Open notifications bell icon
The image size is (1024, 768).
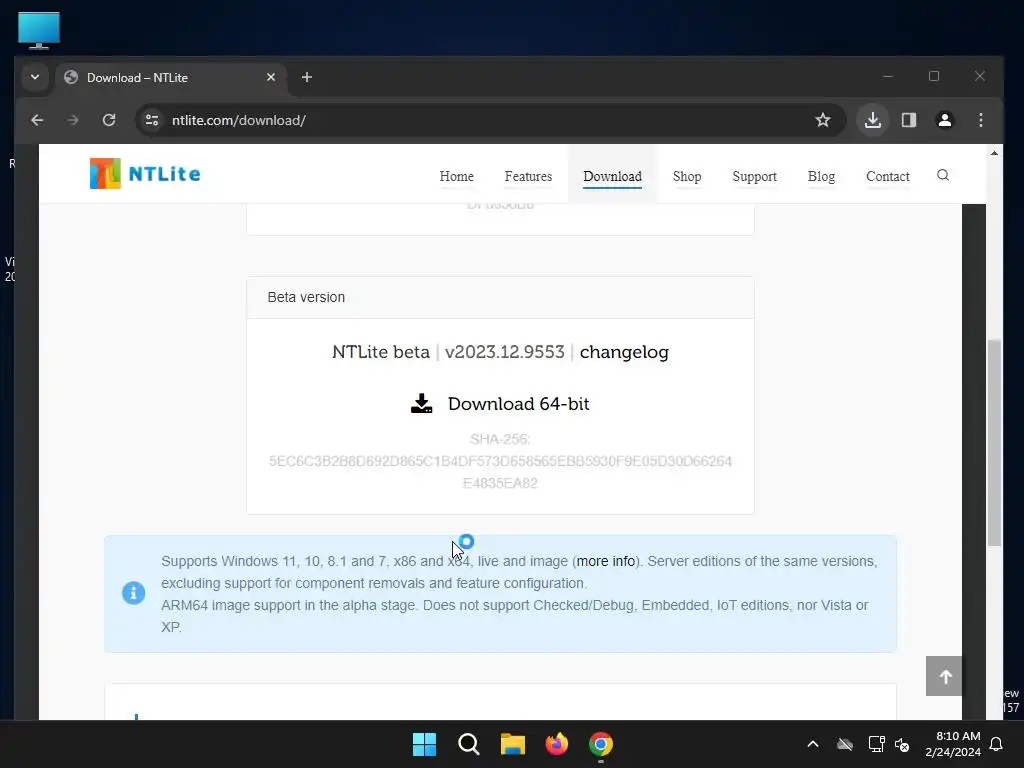coord(997,744)
